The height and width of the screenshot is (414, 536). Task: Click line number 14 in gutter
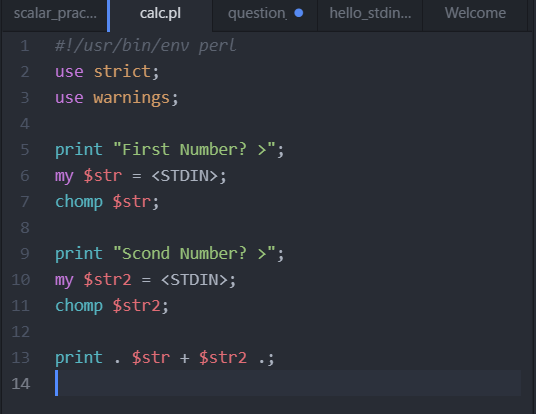(21, 384)
